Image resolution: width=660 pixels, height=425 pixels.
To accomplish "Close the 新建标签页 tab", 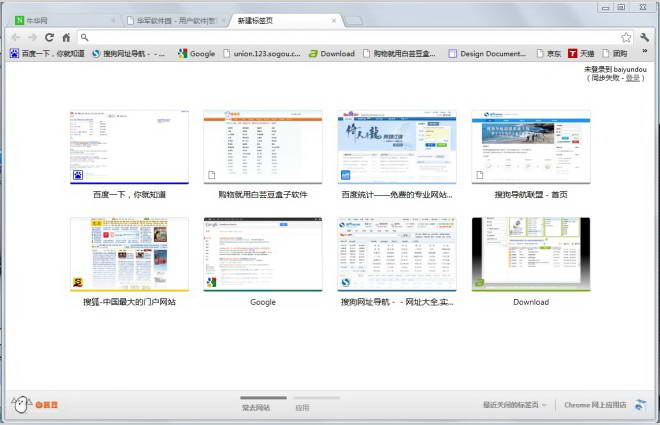I will click(334, 20).
